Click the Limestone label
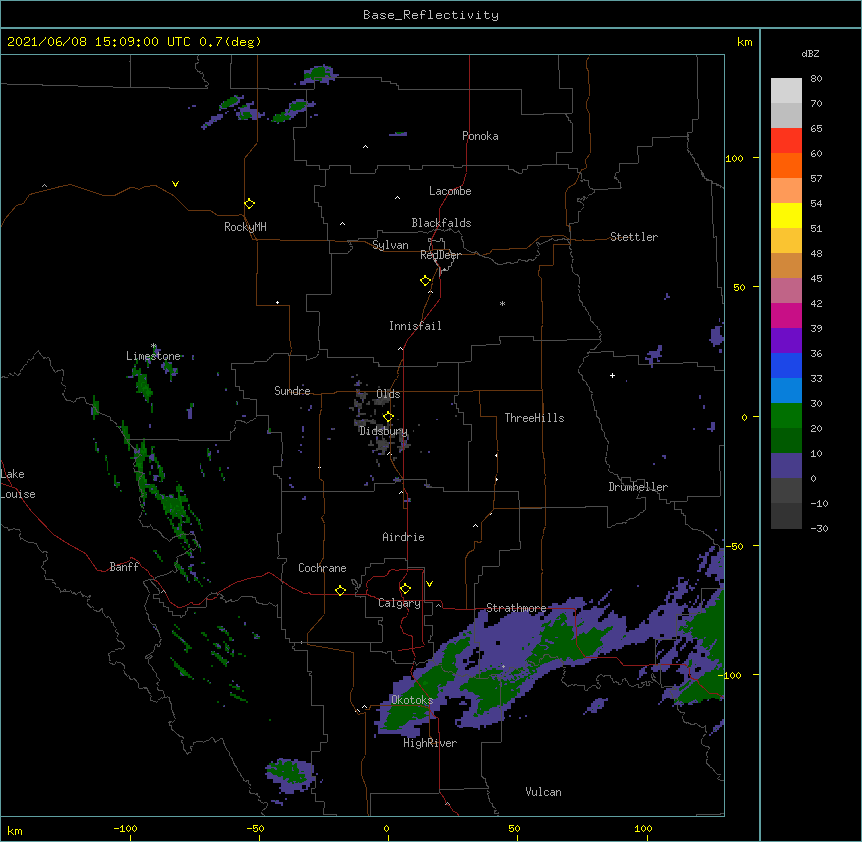Viewport: 862px width, 842px height. 153,356
